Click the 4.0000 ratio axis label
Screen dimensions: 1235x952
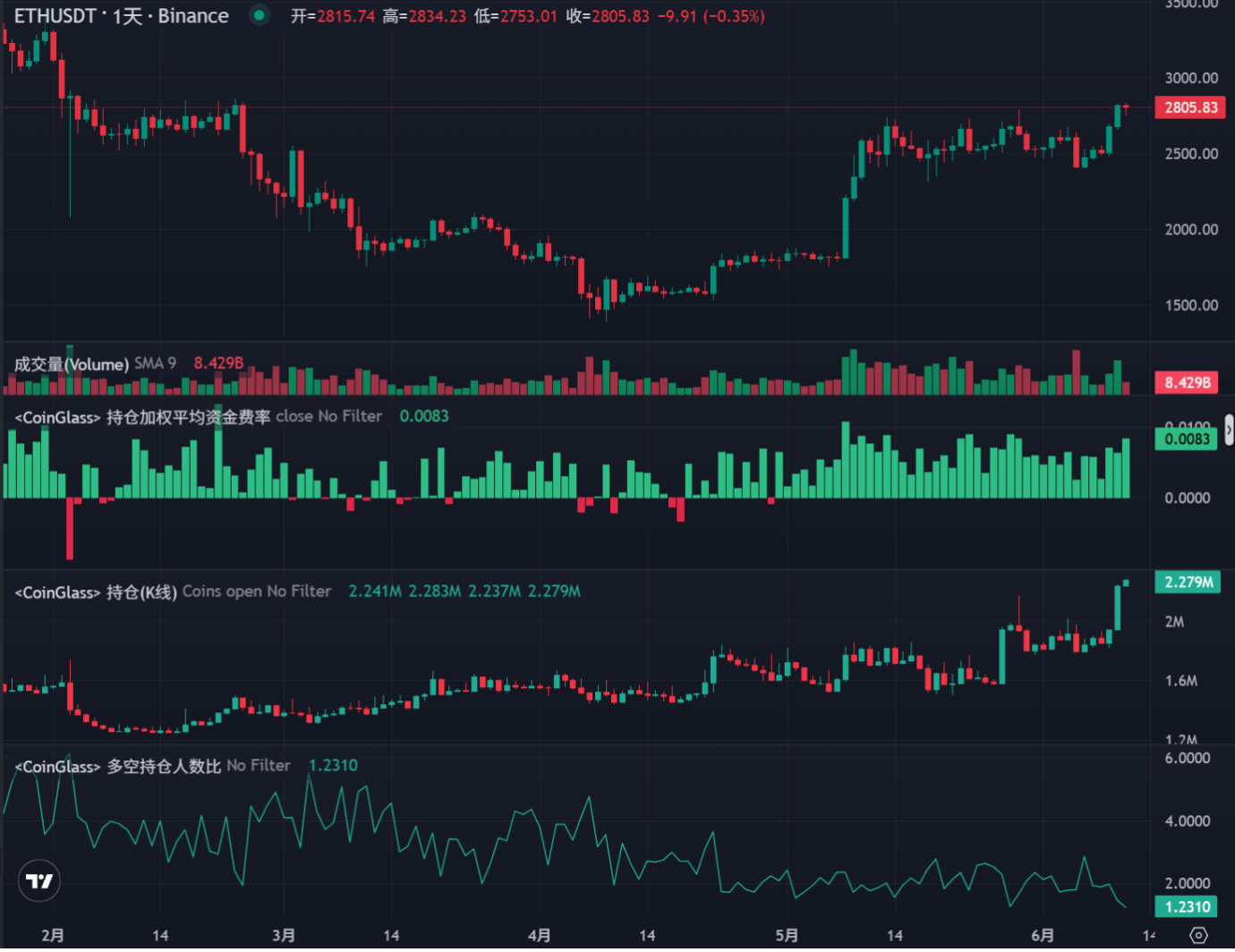coord(1187,820)
